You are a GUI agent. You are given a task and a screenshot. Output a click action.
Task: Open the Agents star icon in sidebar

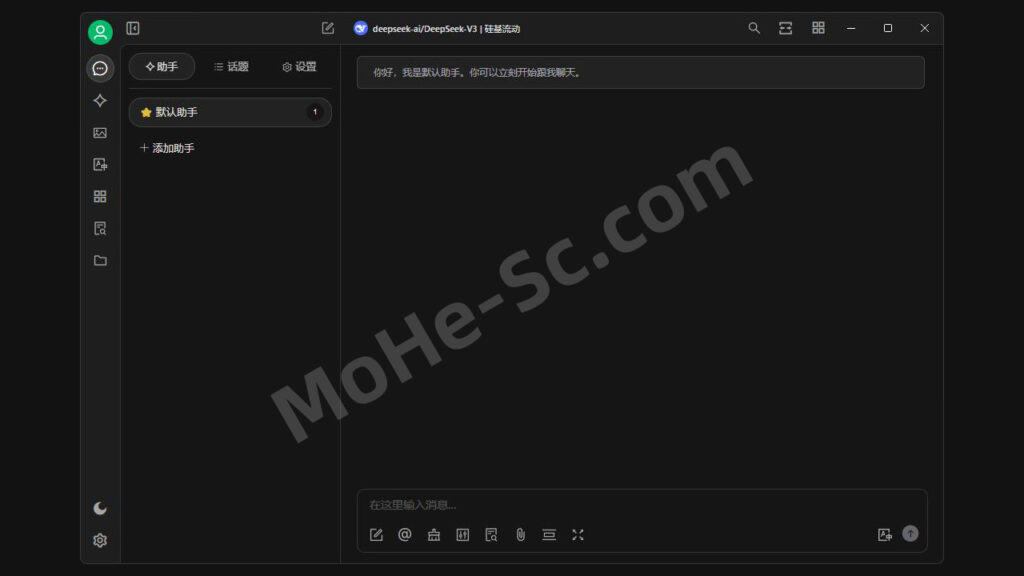click(x=100, y=101)
